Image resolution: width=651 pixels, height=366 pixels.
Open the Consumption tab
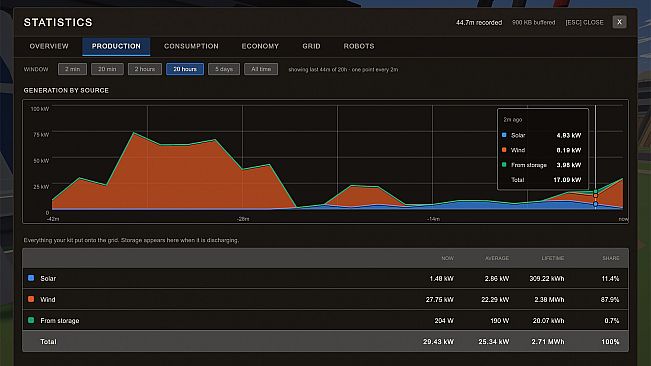click(x=191, y=46)
